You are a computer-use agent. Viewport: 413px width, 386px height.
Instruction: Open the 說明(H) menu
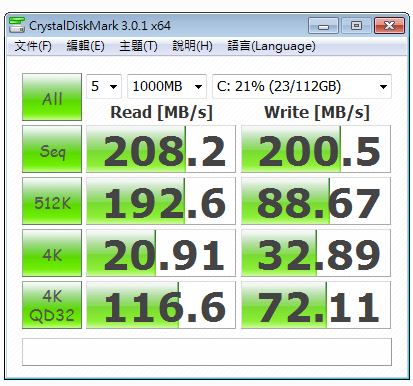point(192,46)
